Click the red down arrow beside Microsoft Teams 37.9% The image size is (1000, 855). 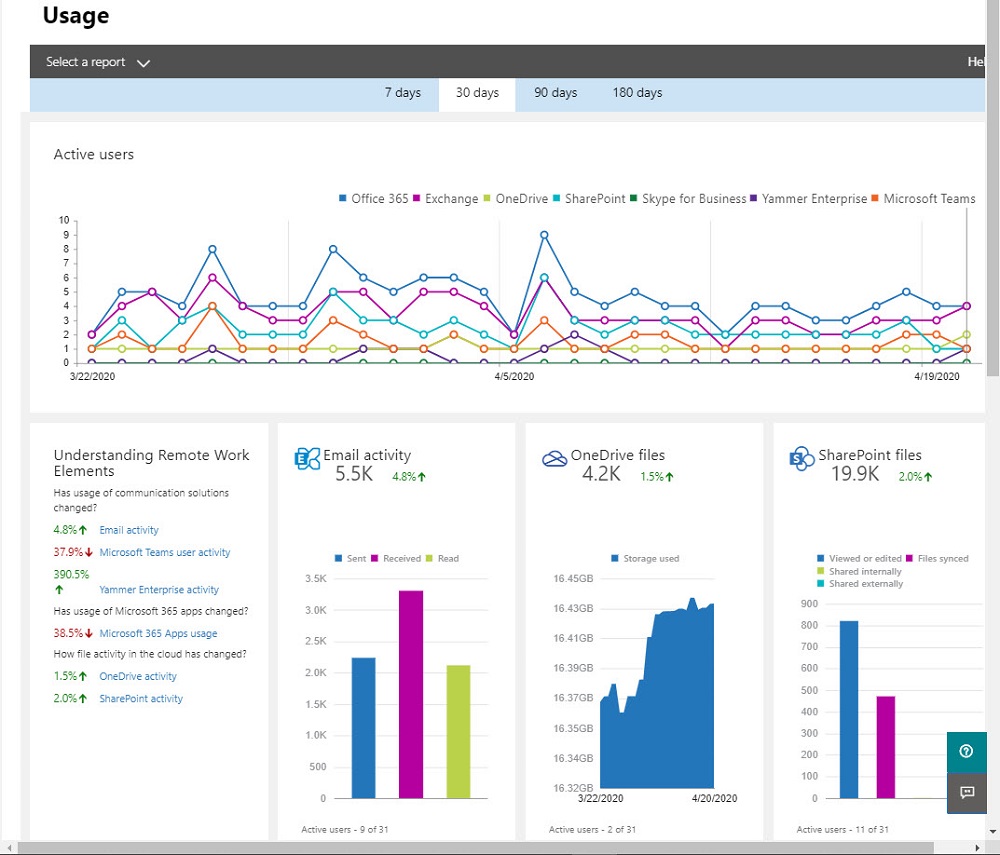click(89, 552)
